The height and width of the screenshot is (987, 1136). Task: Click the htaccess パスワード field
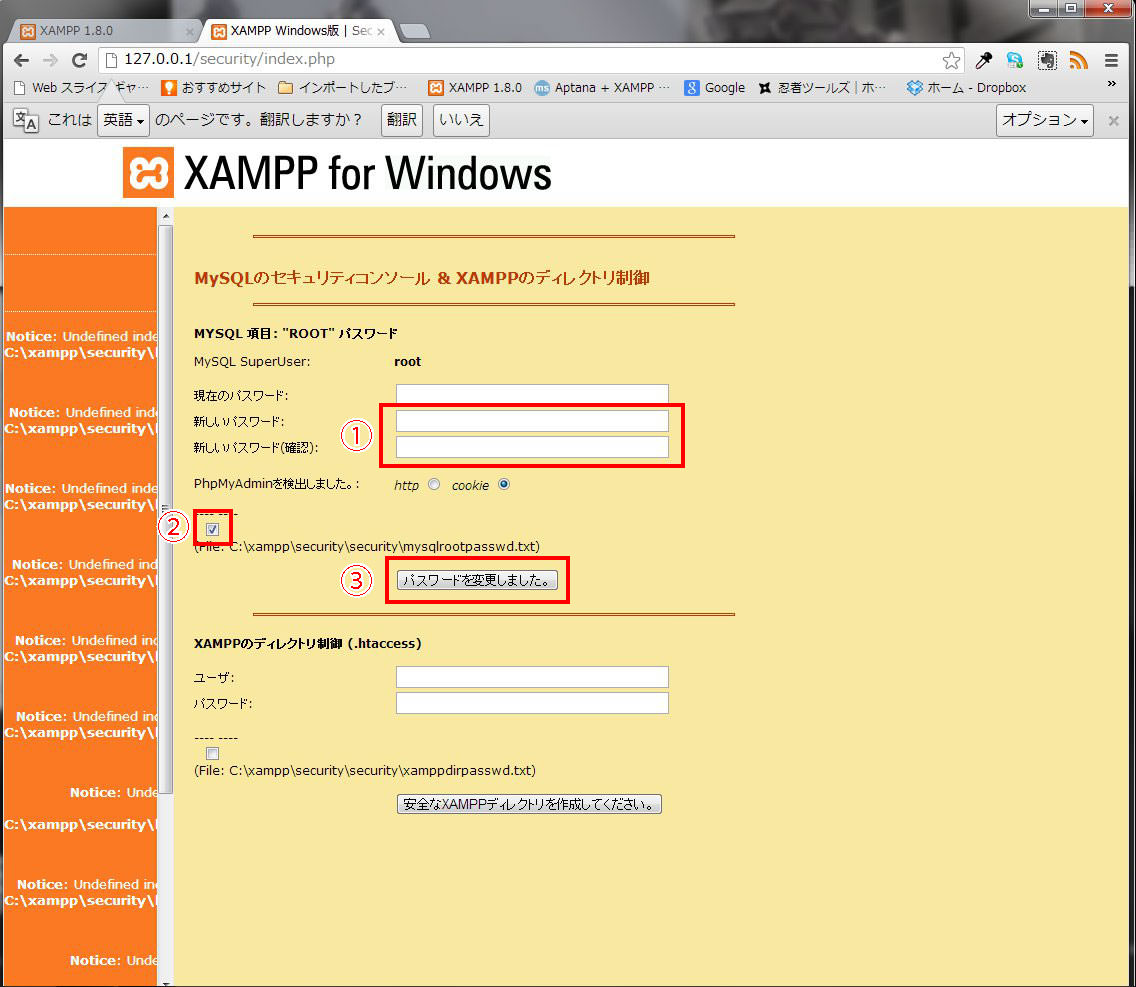click(x=532, y=703)
